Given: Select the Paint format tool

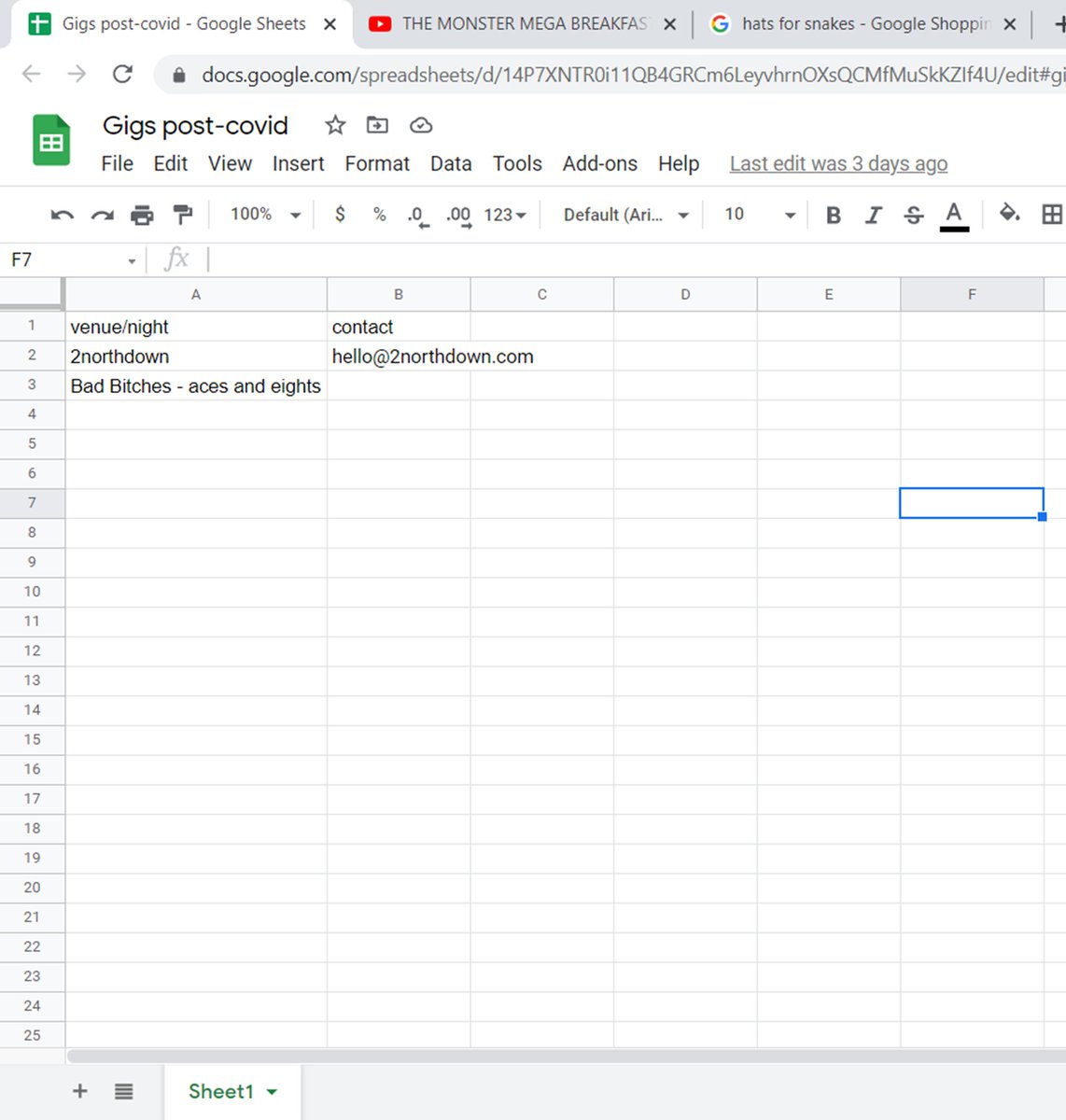Looking at the screenshot, I should tap(183, 214).
